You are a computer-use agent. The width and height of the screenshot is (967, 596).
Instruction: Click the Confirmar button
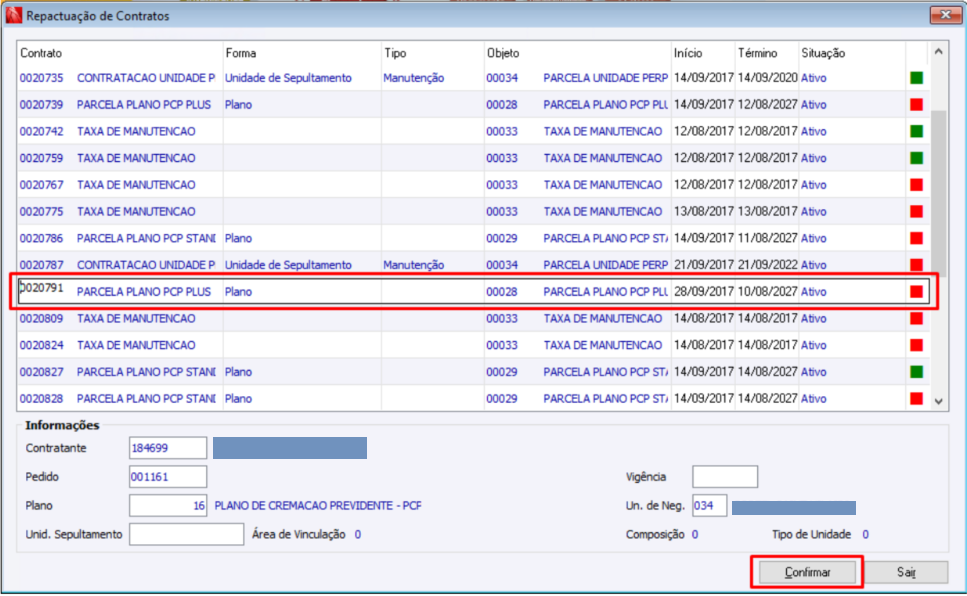point(807,573)
